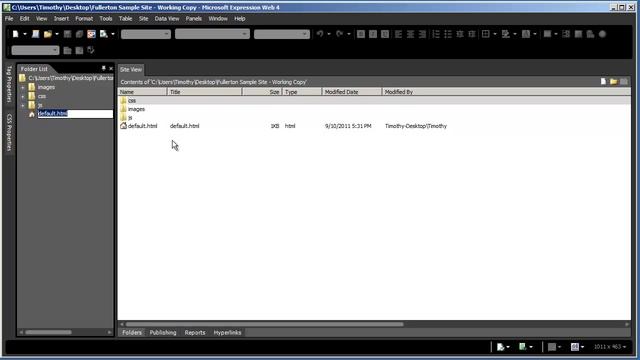The image size is (640, 360).
Task: Sort by the Name column header
Action: [x=142, y=92]
